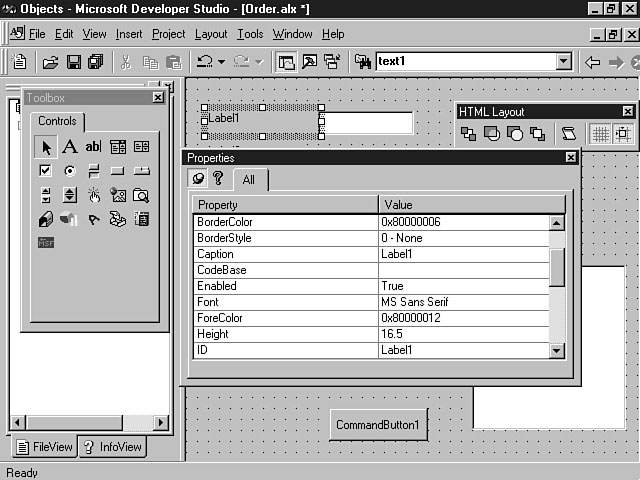Image resolution: width=640 pixels, height=480 pixels.
Task: Toggle Show Grid in HTML Layout toolbar
Action: click(x=600, y=133)
